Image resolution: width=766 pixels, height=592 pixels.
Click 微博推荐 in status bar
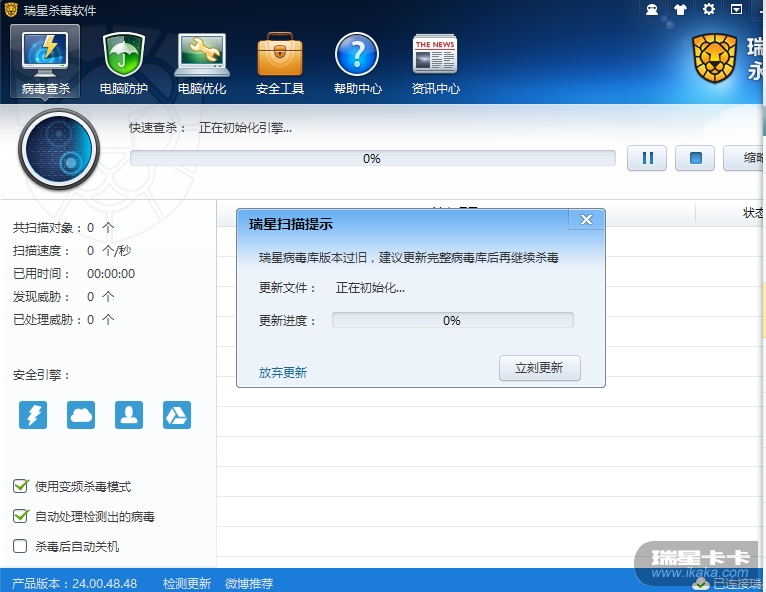[249, 583]
